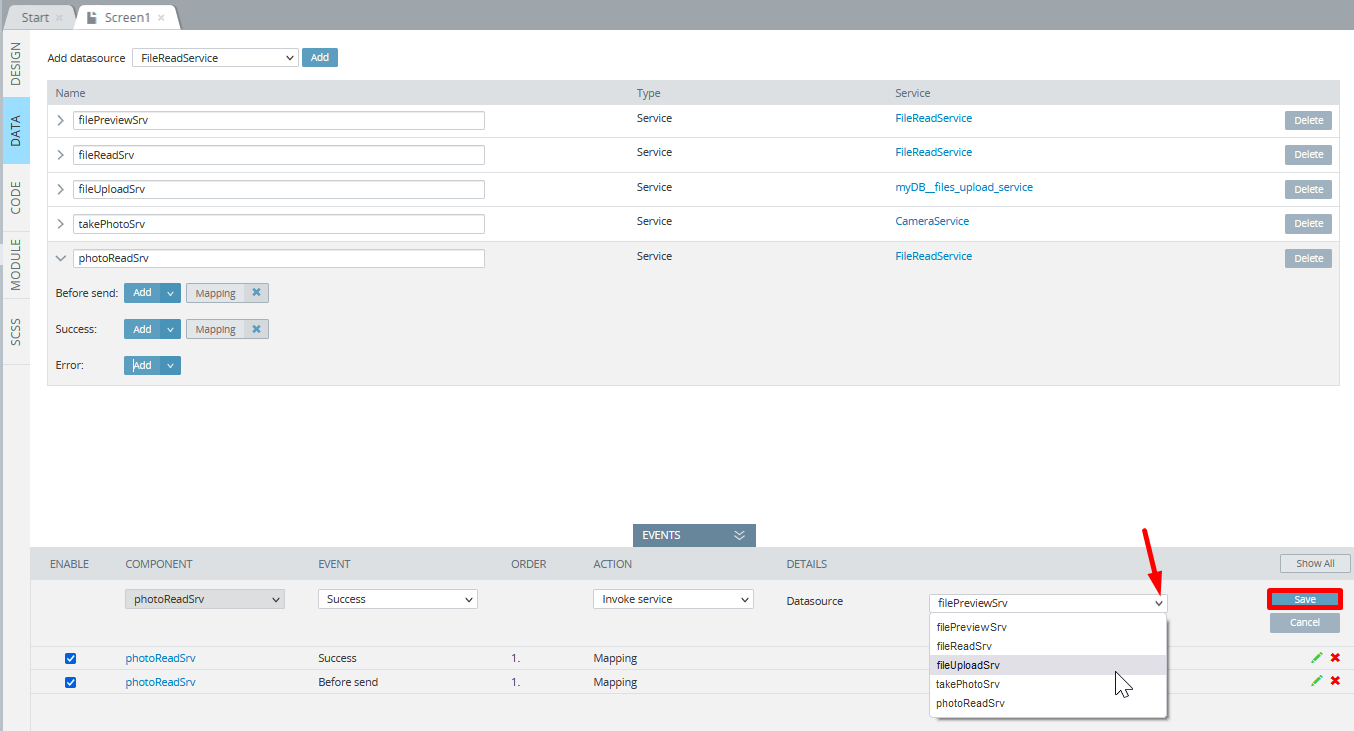Viewport: 1354px width, 731px height.
Task: Open photoReadSrv link in Before send row
Action: [160, 682]
